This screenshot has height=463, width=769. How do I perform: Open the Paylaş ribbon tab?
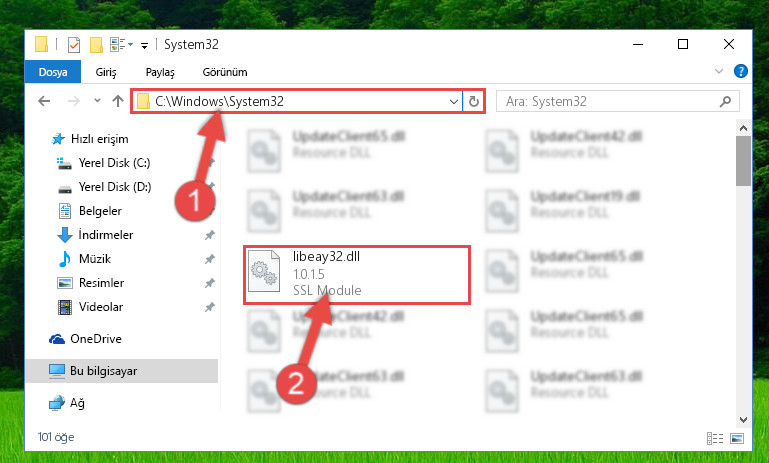coord(160,72)
